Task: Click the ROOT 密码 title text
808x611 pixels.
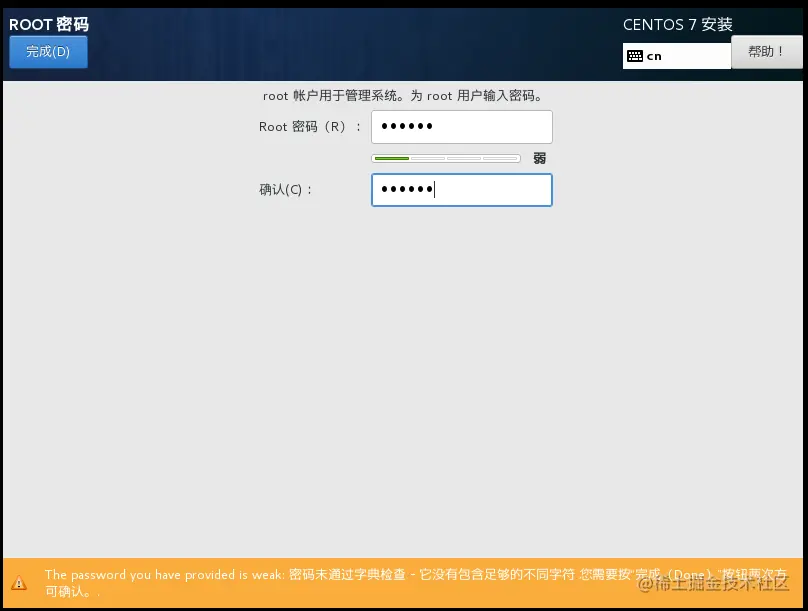Action: (49, 24)
